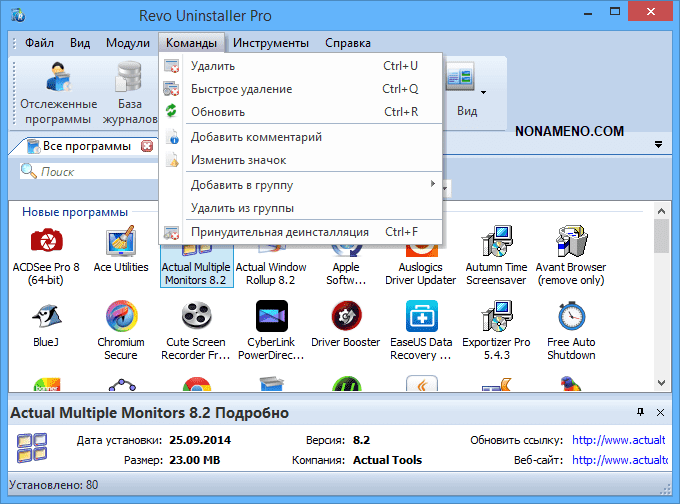The width and height of the screenshot is (680, 504).
Task: Select the Ace Utilities icon
Action: pos(120,242)
